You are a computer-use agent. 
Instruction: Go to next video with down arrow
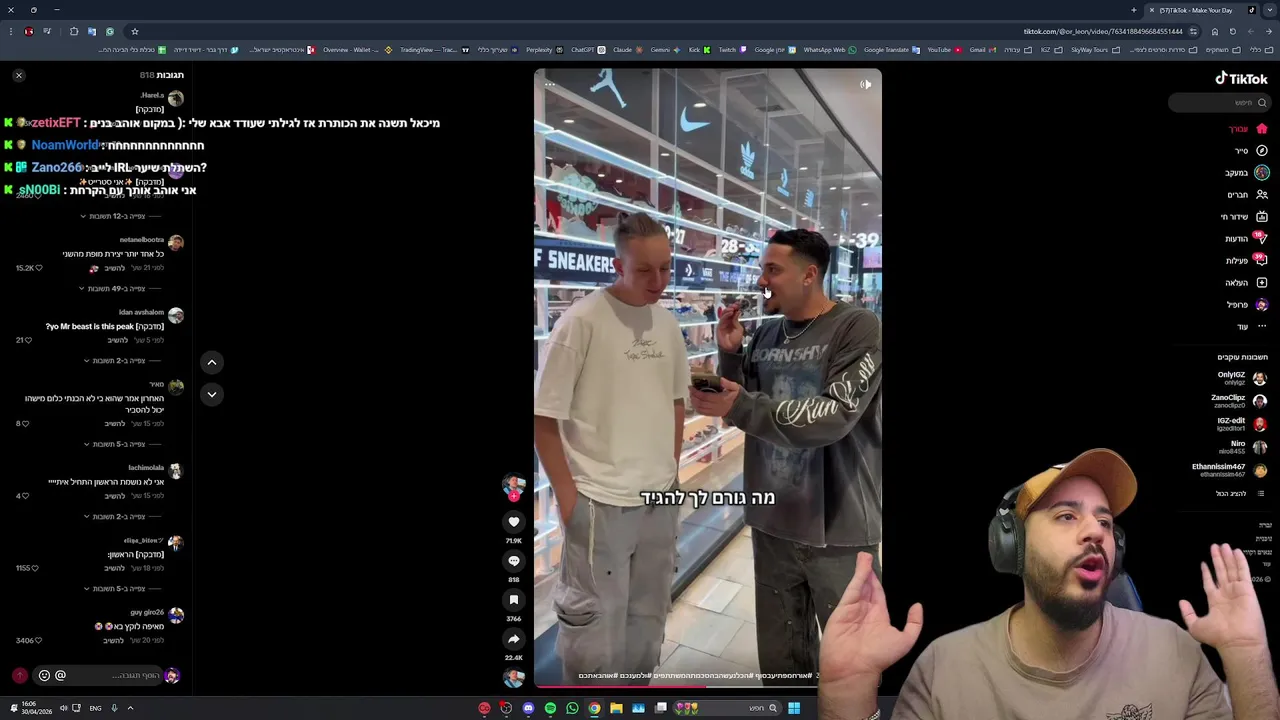coord(211,394)
